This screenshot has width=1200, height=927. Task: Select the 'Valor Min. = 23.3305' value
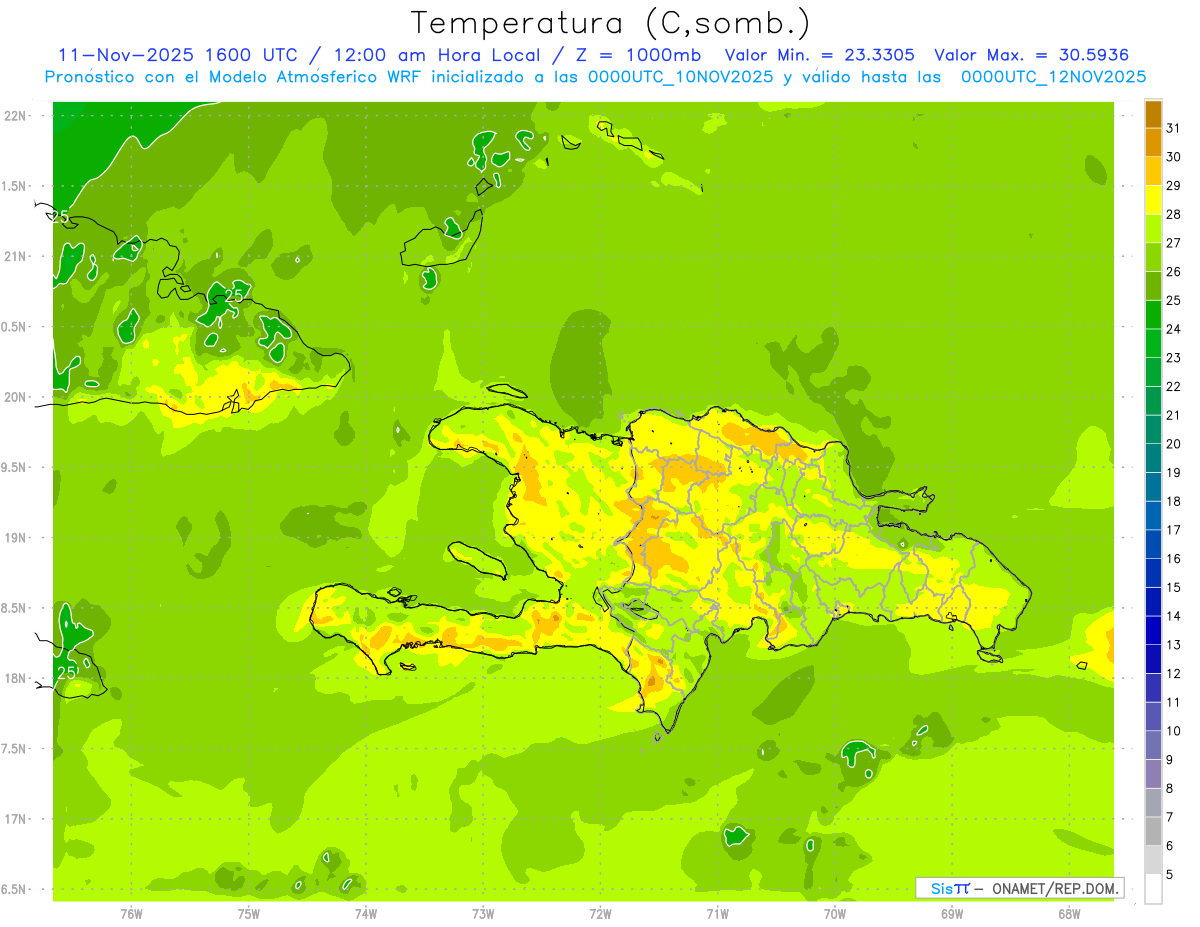tap(819, 55)
